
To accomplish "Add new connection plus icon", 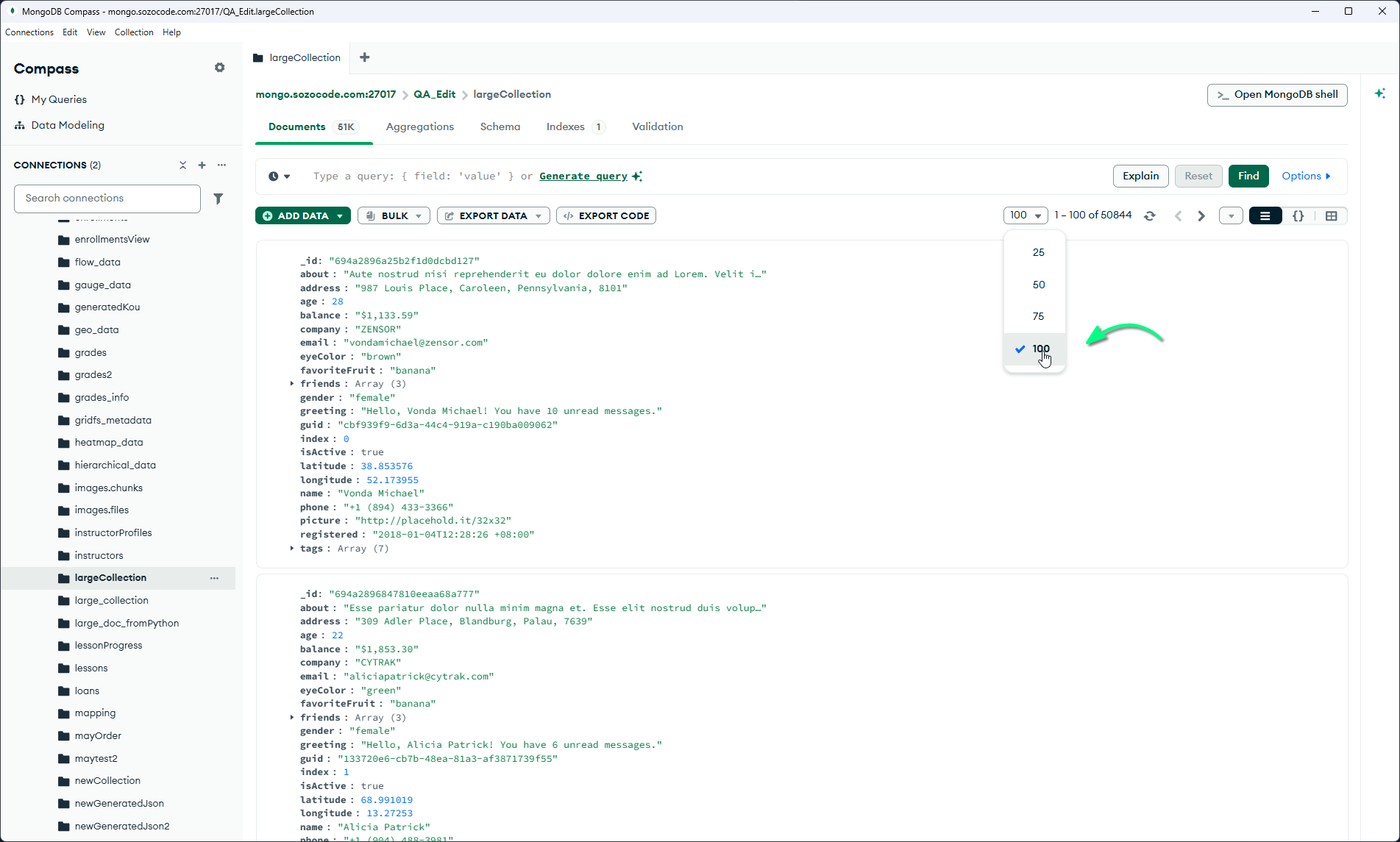I will coord(202,165).
